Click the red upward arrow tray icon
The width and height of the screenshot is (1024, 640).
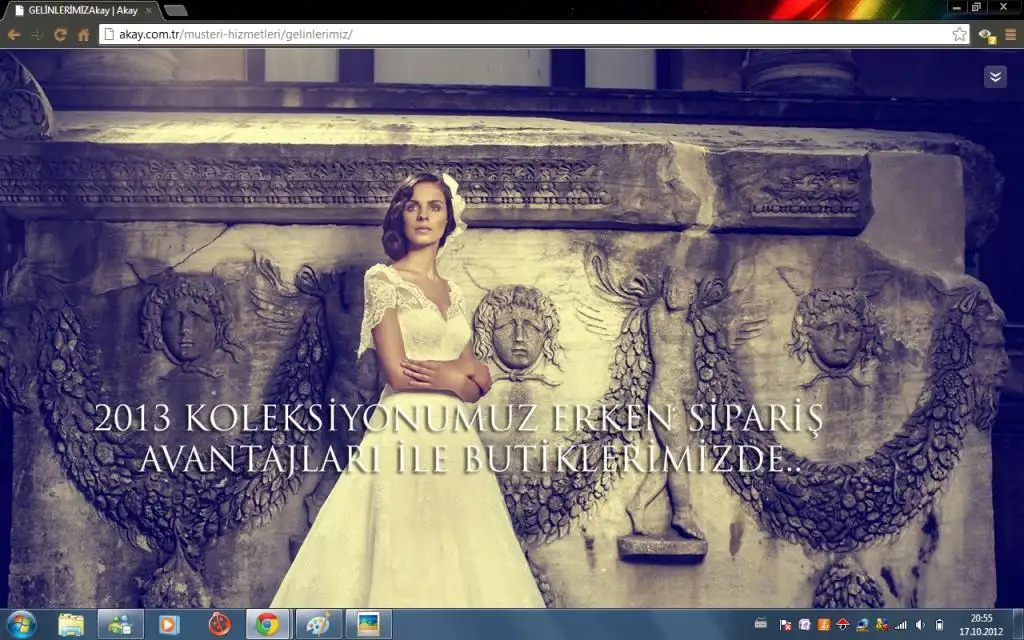[x=843, y=625]
